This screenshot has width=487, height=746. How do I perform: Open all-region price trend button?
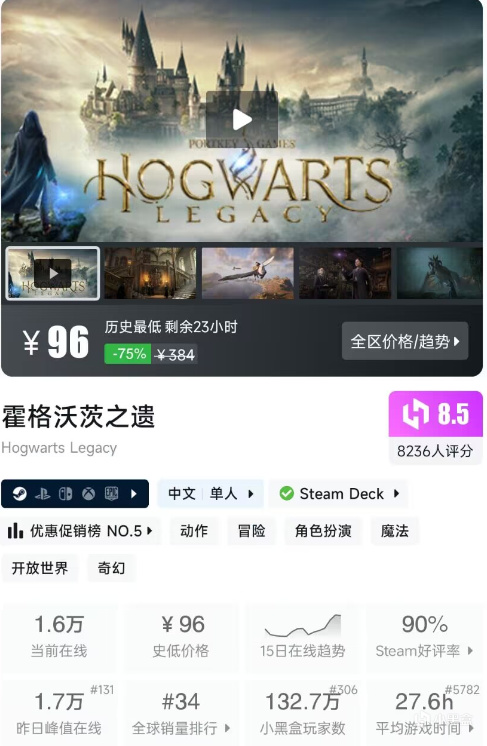(x=405, y=341)
